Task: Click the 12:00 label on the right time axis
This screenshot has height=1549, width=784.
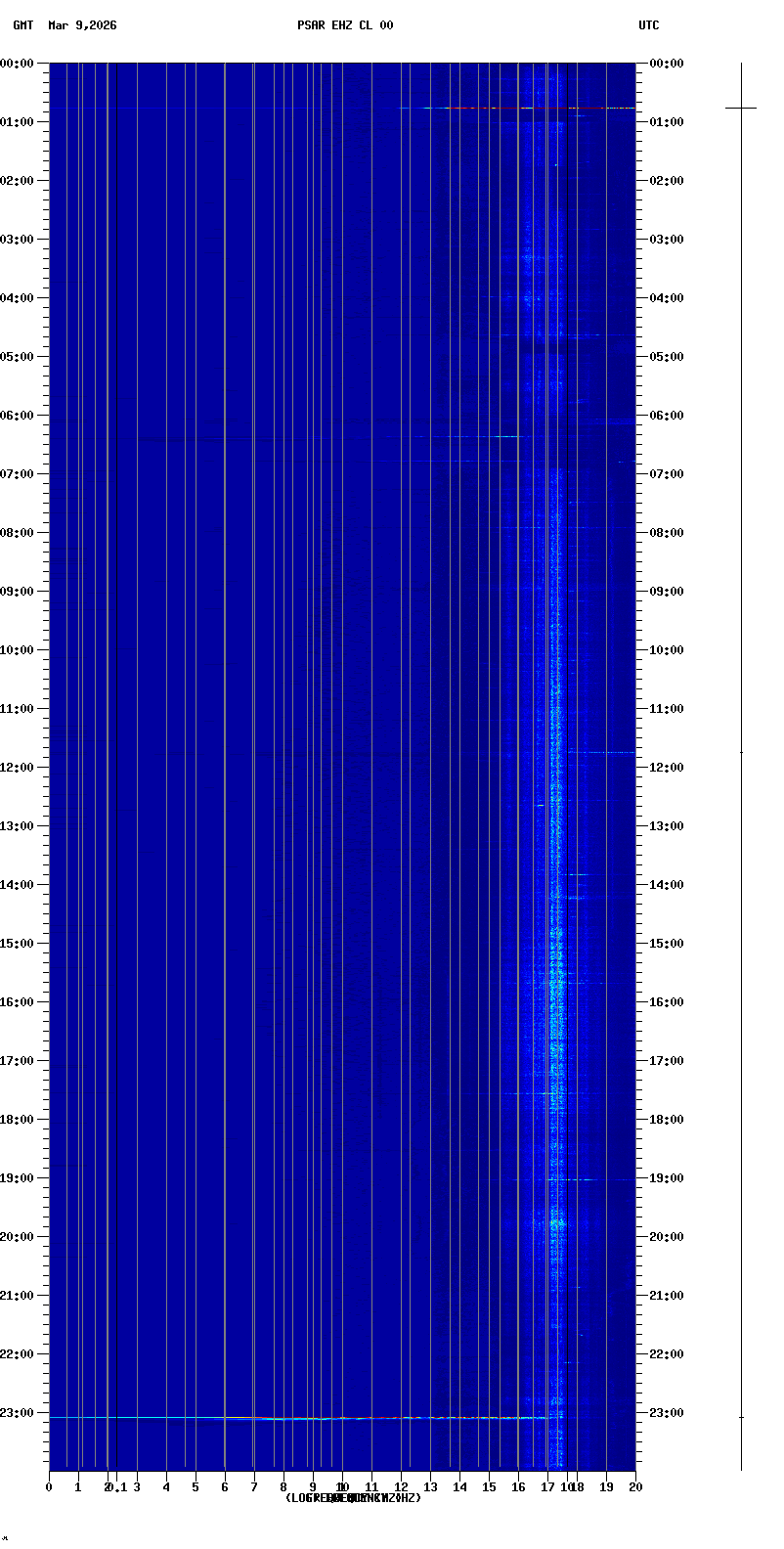Action: [667, 768]
